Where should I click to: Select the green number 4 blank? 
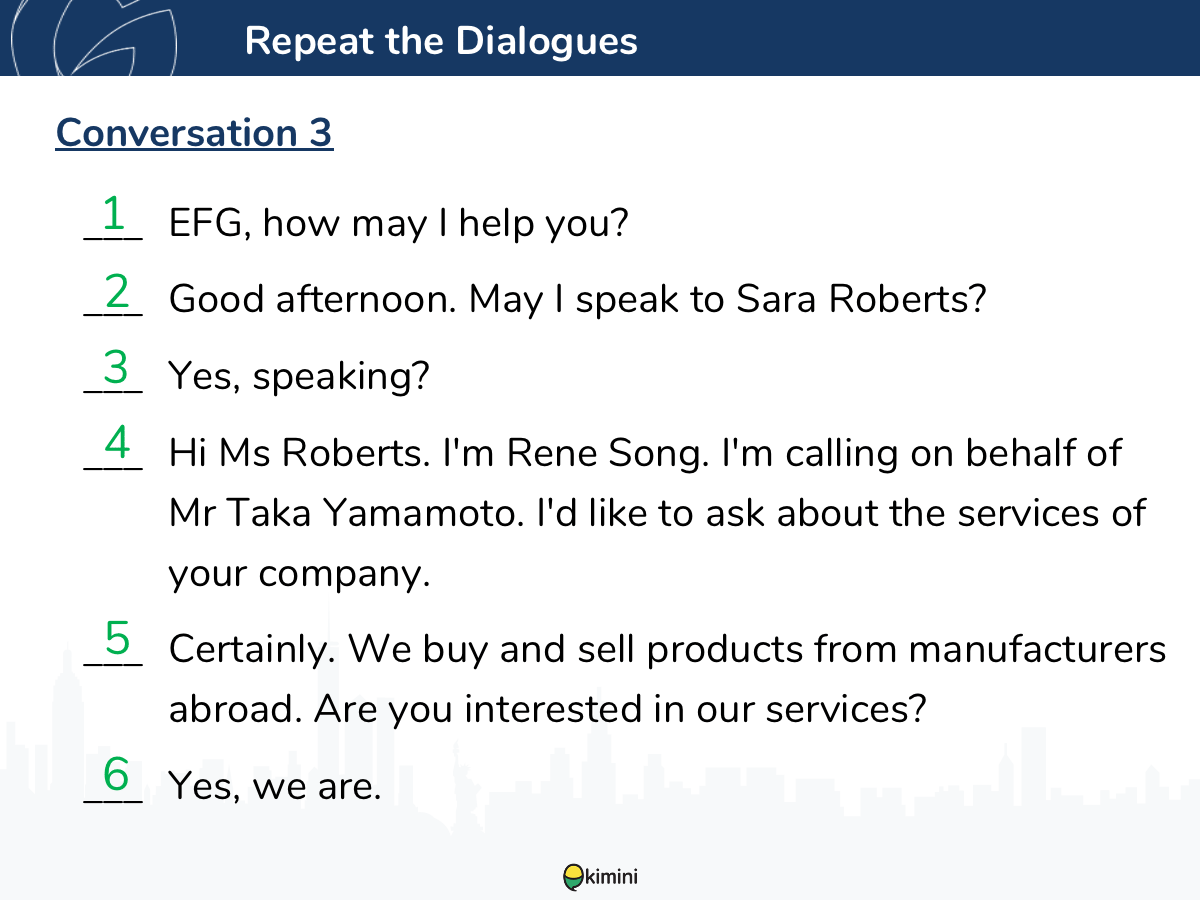[x=113, y=447]
